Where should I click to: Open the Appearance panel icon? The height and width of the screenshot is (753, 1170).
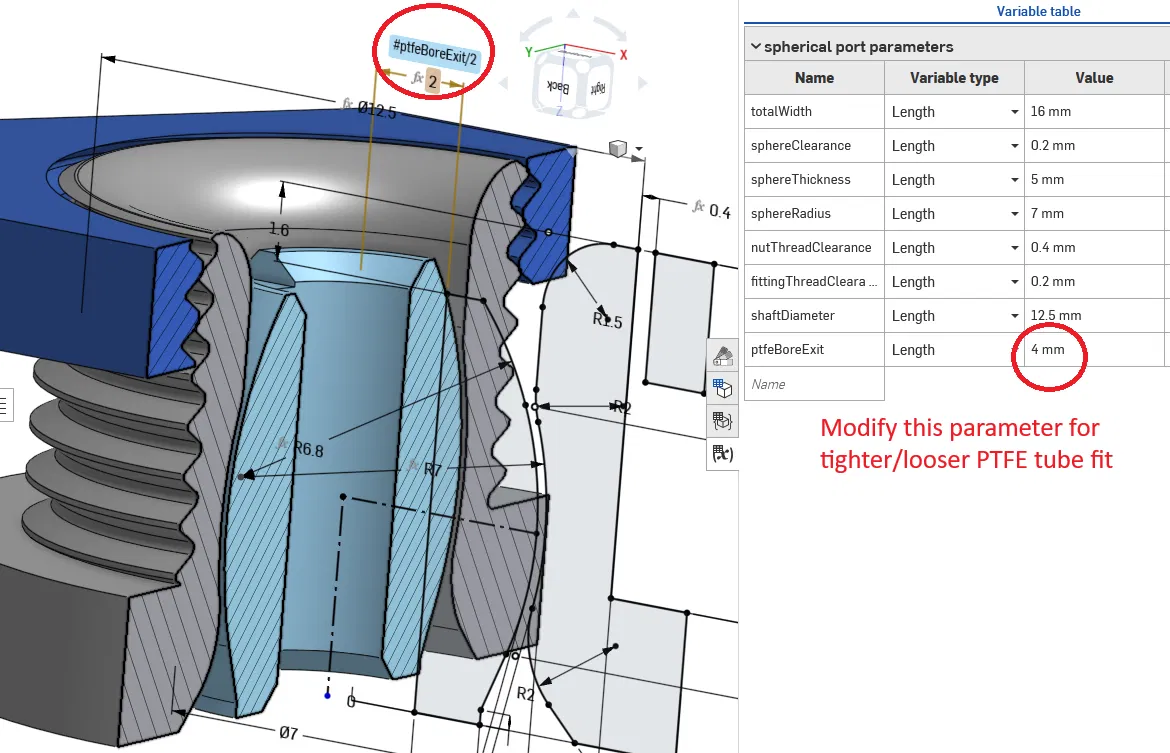(x=722, y=356)
